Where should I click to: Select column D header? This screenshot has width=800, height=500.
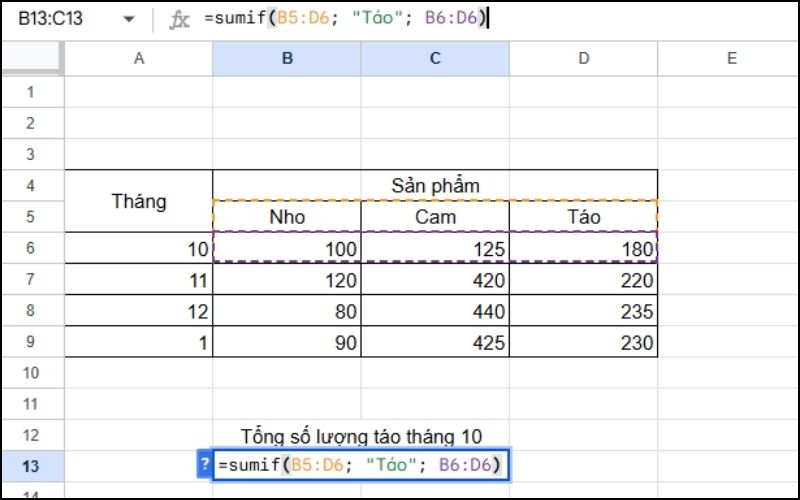tap(583, 58)
